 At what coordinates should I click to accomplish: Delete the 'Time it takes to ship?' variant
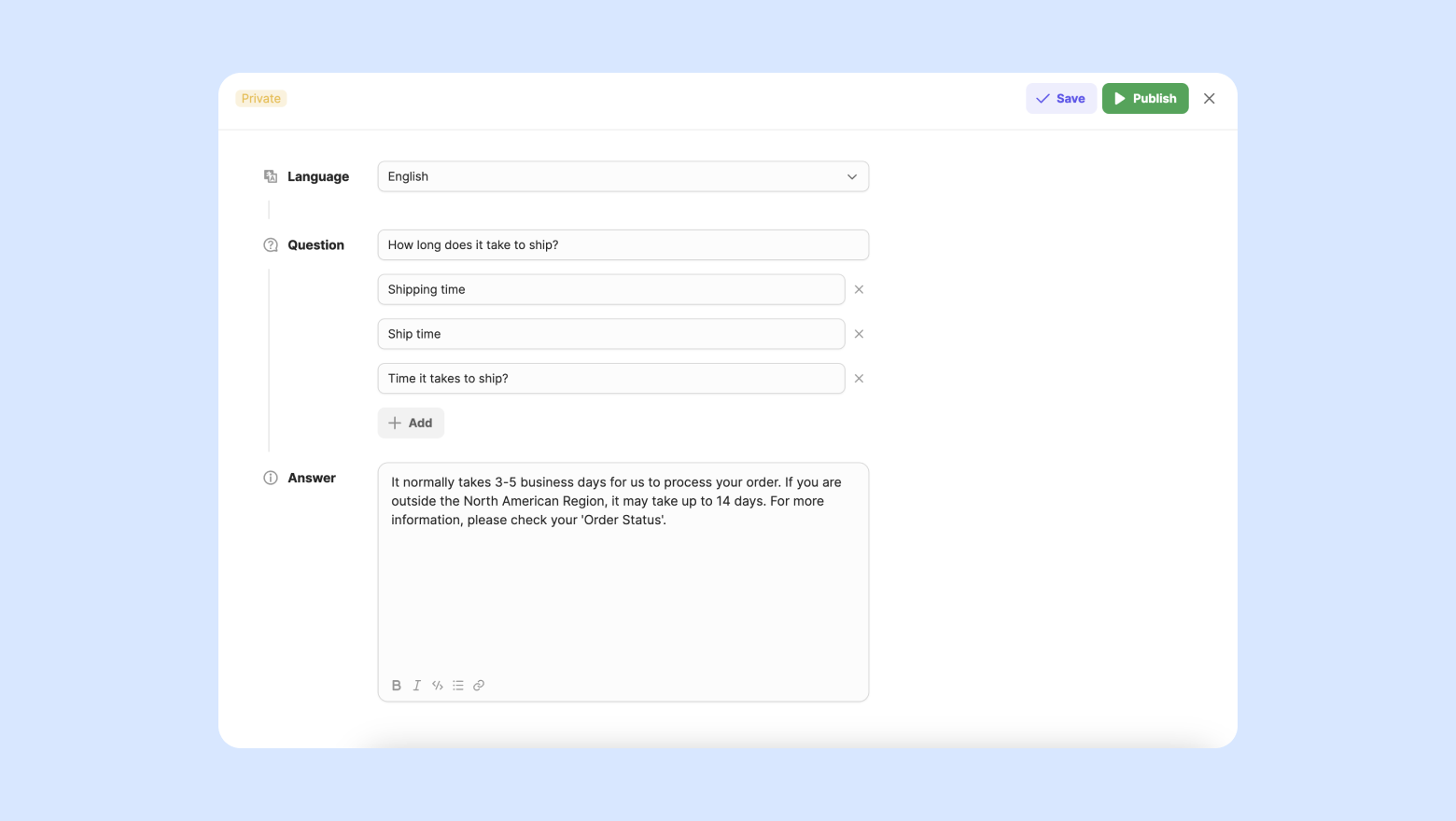(859, 379)
